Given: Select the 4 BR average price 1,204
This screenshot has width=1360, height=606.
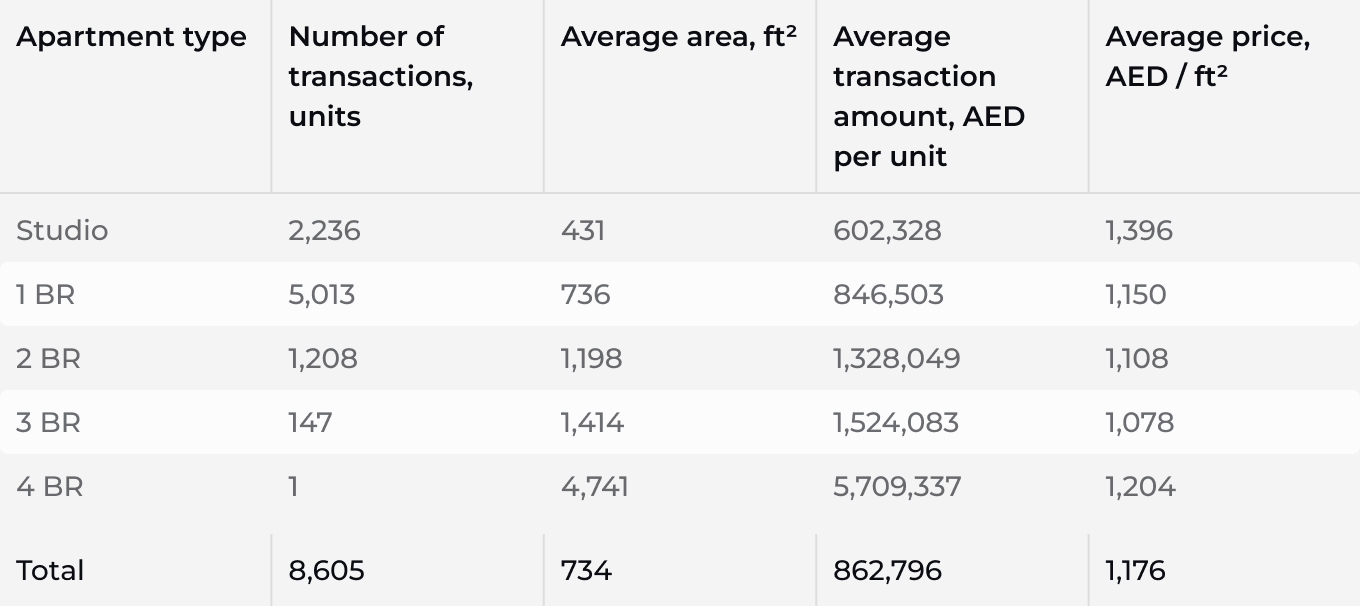Looking at the screenshot, I should tap(1140, 487).
